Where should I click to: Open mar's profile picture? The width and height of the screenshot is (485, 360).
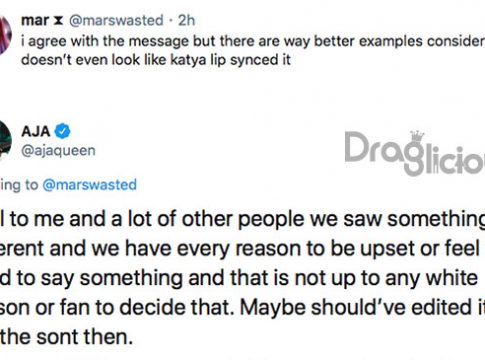[5, 35]
